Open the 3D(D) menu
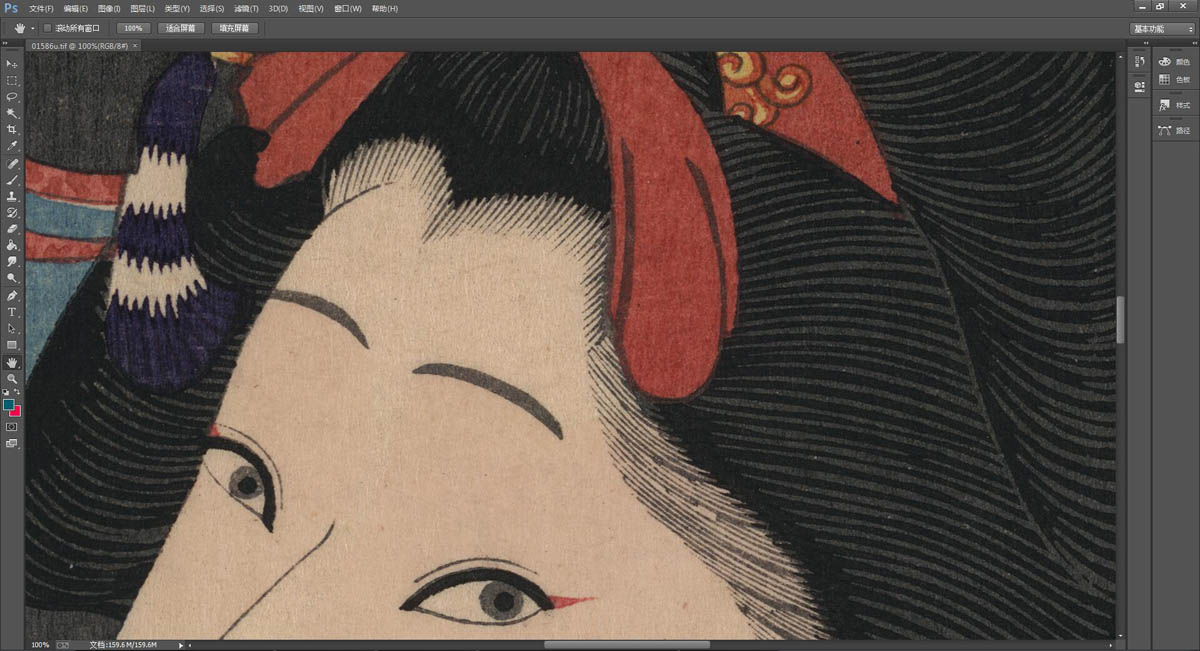Image resolution: width=1200 pixels, height=651 pixels. pos(278,8)
